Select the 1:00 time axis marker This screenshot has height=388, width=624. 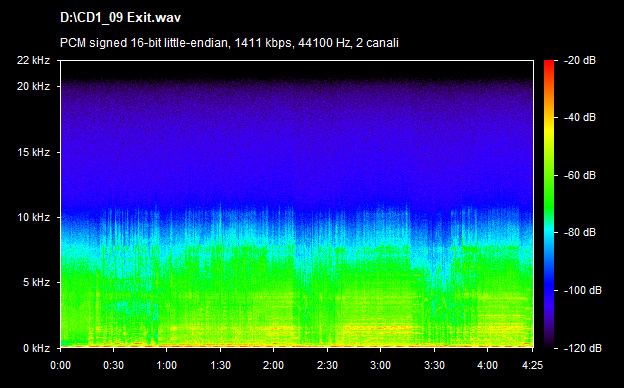pos(166,365)
